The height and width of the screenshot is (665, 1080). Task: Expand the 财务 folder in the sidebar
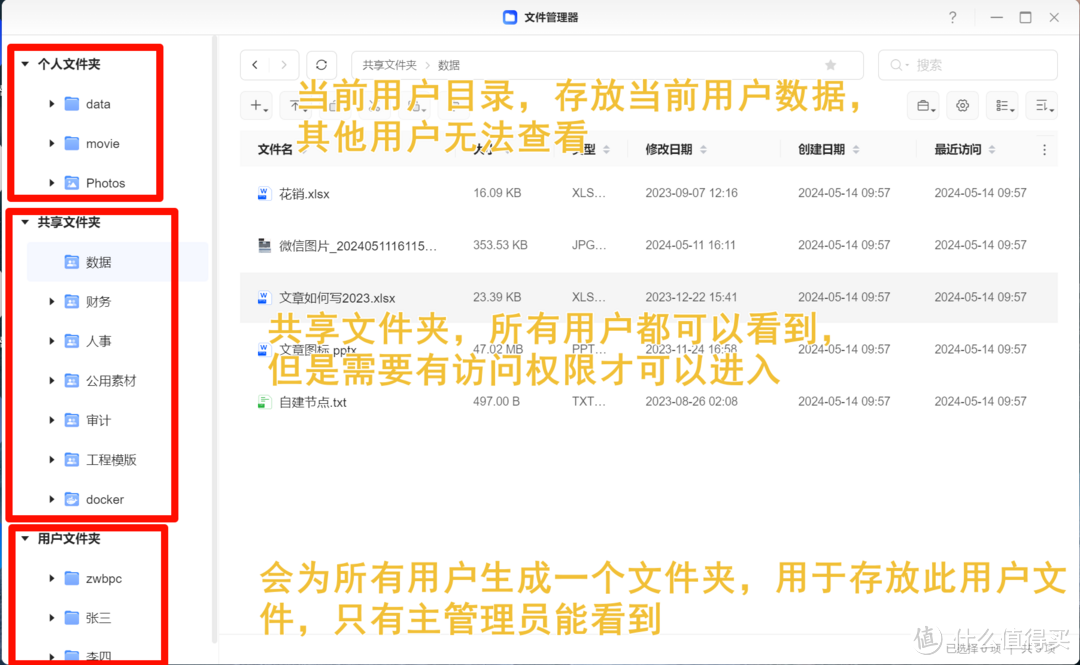[x=52, y=301]
